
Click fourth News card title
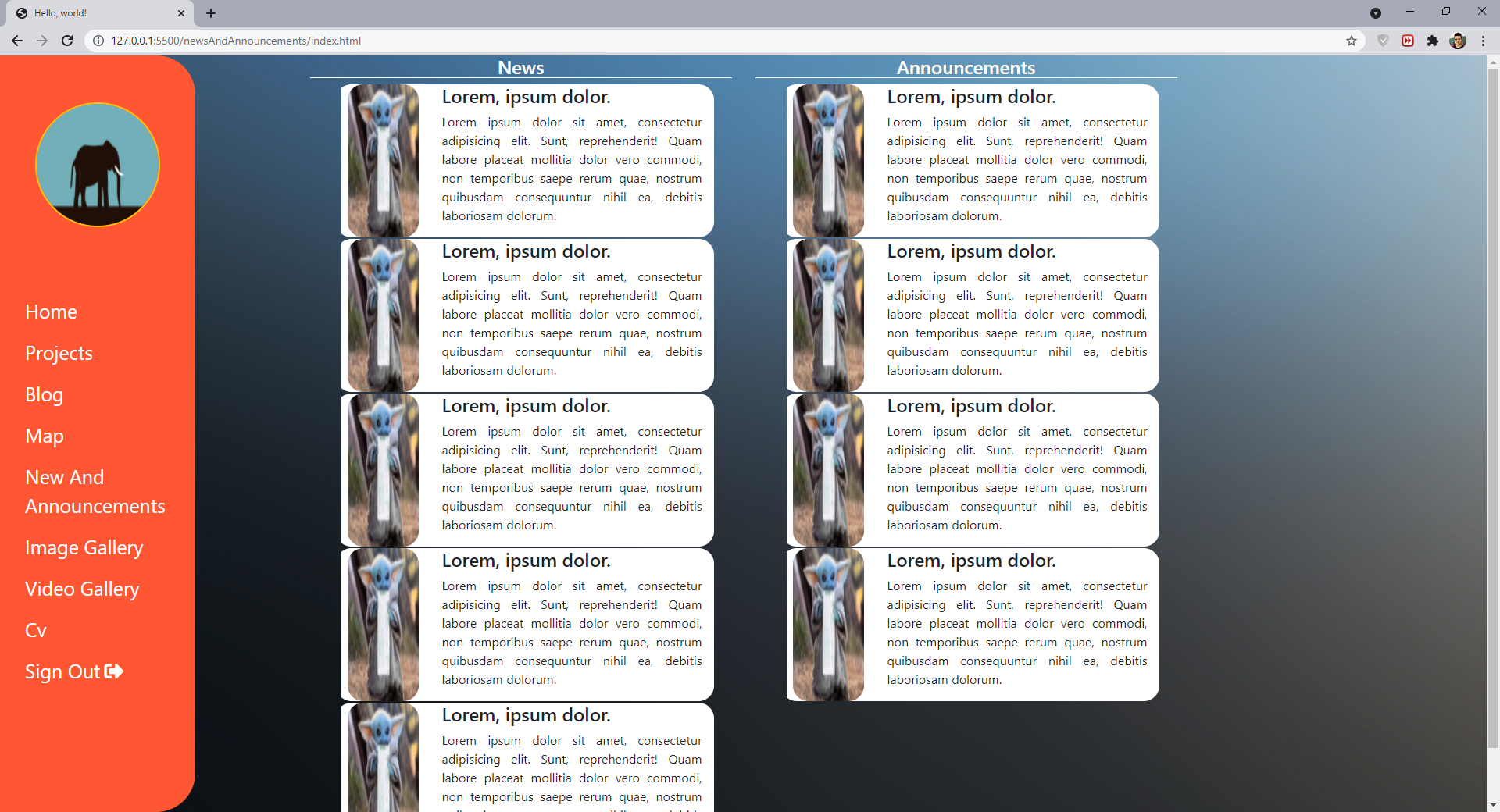[x=526, y=561]
